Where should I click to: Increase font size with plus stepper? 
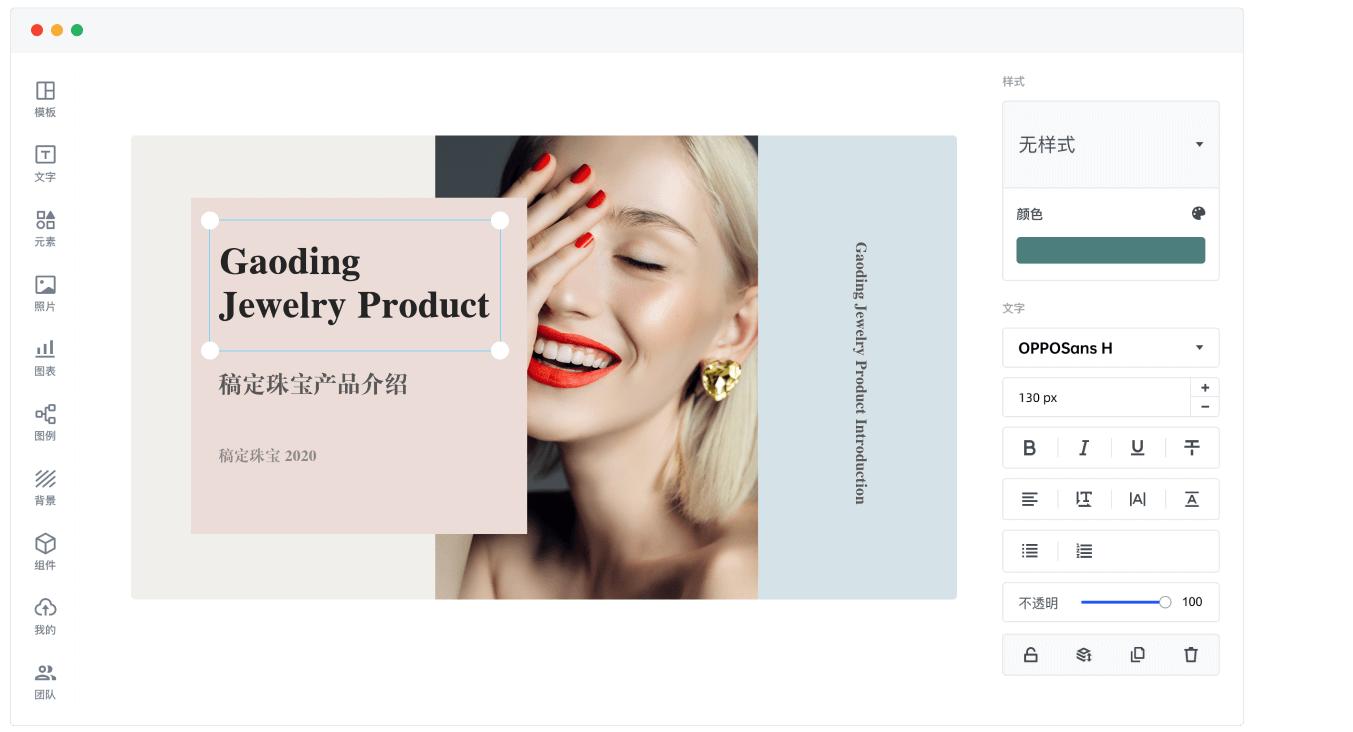(1205, 388)
